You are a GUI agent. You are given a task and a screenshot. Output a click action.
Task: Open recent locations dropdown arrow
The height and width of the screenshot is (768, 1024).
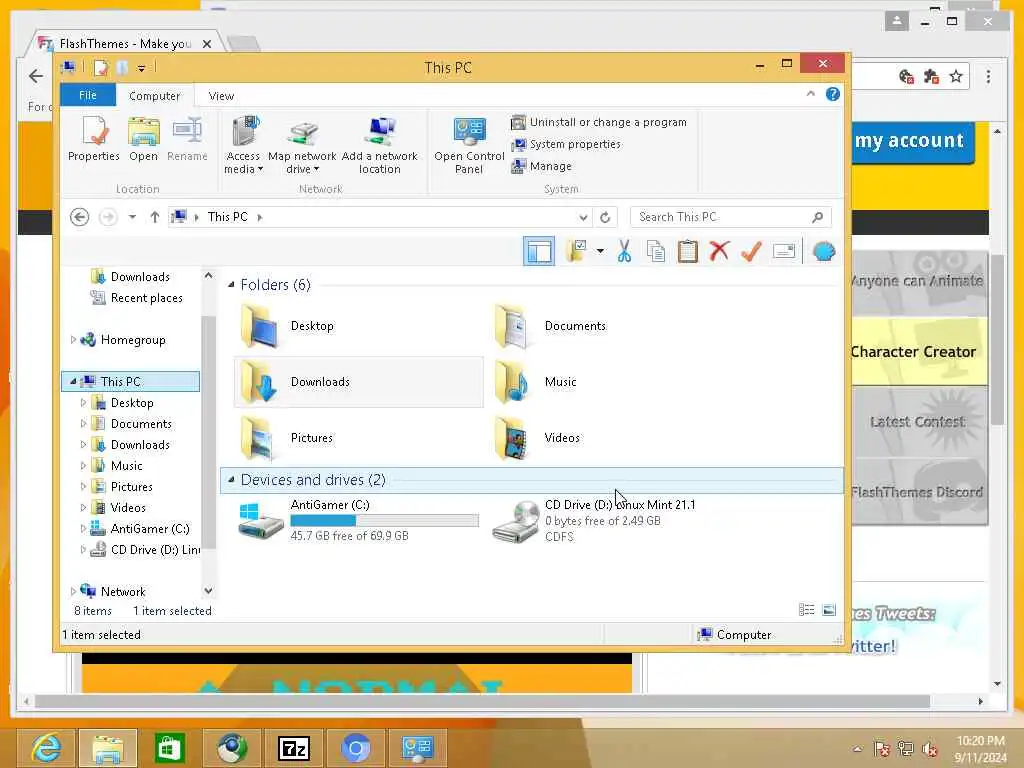tap(132, 217)
